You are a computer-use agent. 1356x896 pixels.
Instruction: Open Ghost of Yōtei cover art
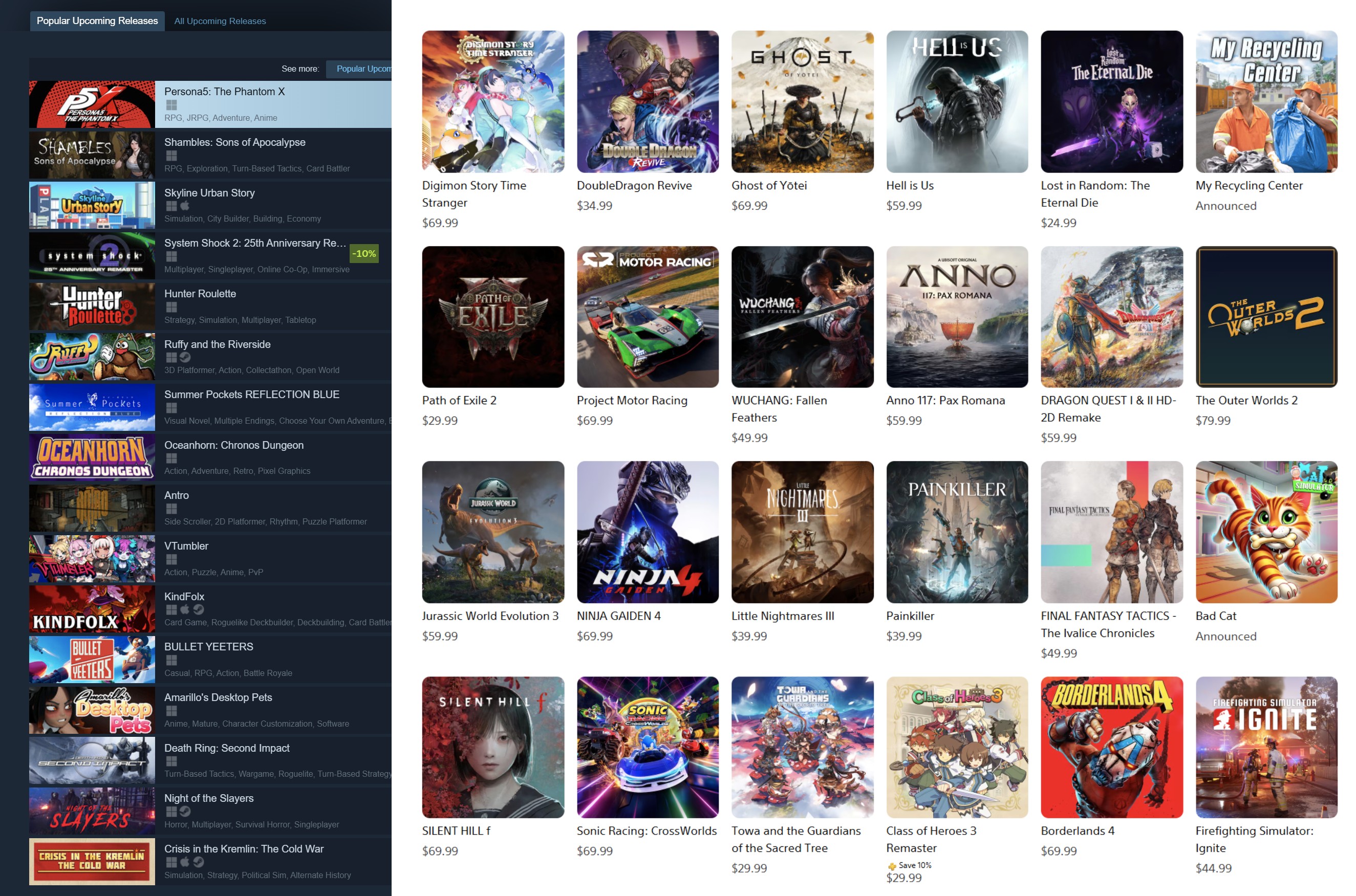click(802, 102)
